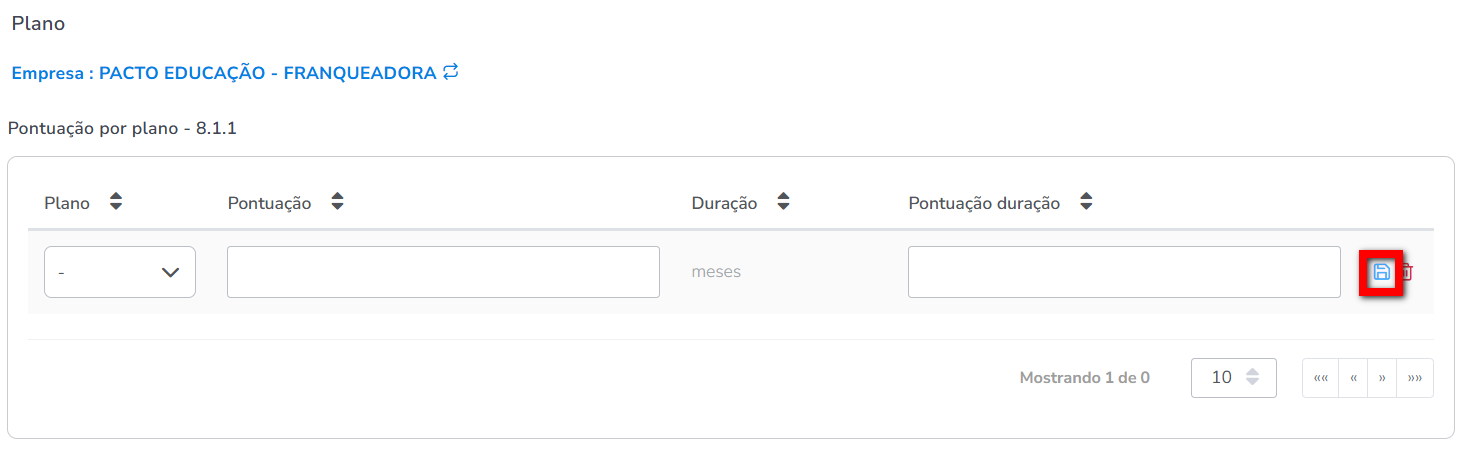Go to the last page

[x=1415, y=378]
